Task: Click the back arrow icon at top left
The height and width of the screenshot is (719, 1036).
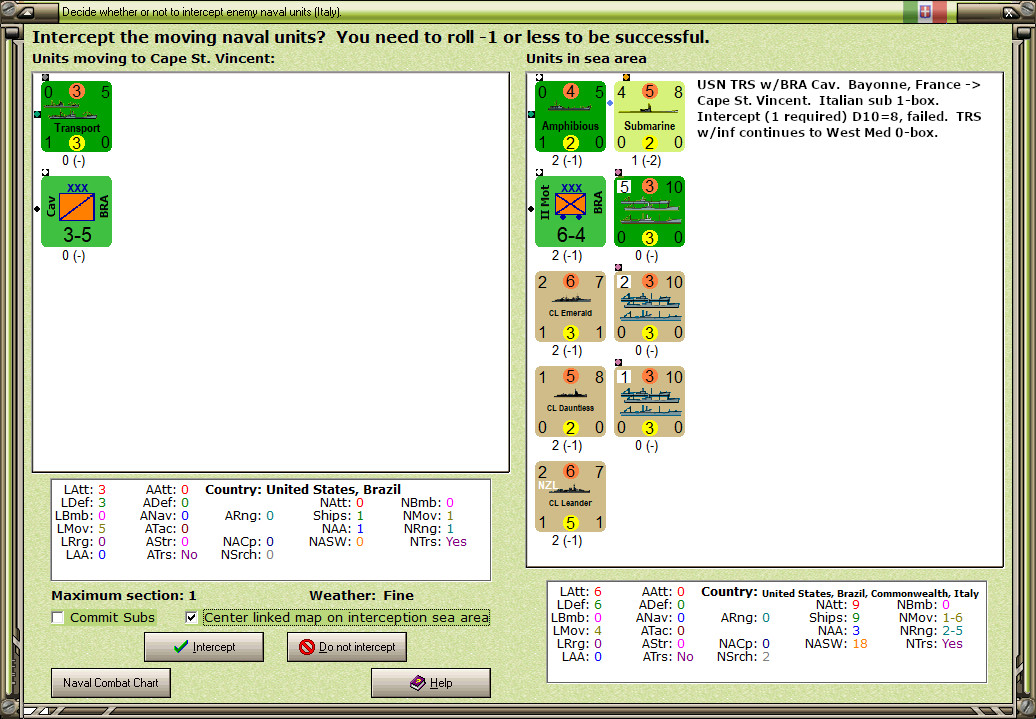Action: (x=26, y=11)
